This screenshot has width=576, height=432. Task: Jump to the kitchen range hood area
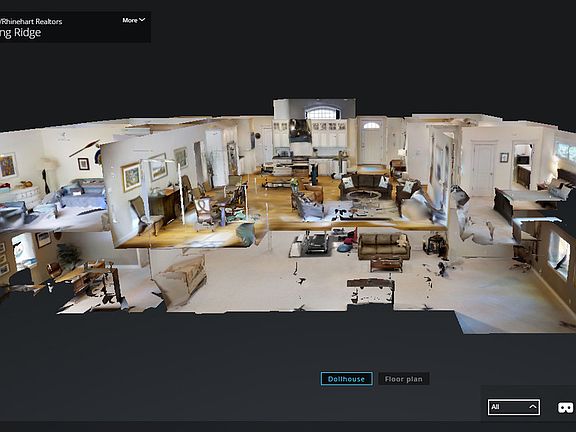[300, 131]
